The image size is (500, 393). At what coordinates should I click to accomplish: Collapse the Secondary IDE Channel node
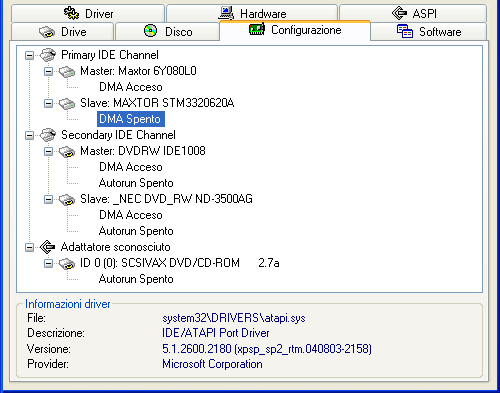pos(29,135)
